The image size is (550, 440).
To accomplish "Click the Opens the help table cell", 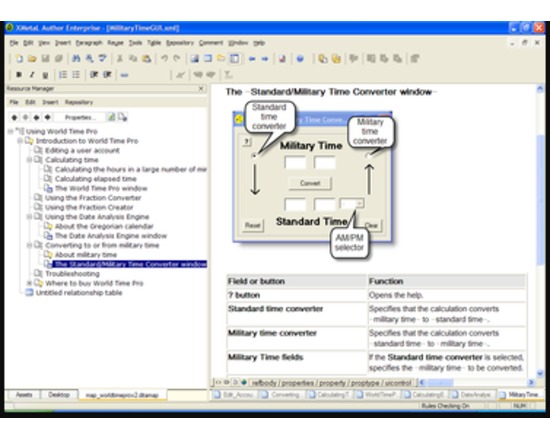I will click(x=447, y=295).
